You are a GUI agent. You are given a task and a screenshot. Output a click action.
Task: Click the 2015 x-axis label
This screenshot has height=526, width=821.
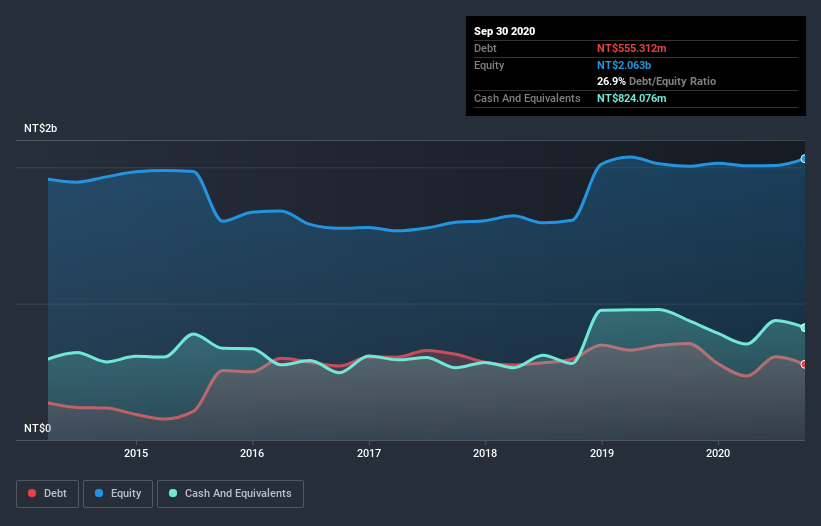click(x=136, y=453)
